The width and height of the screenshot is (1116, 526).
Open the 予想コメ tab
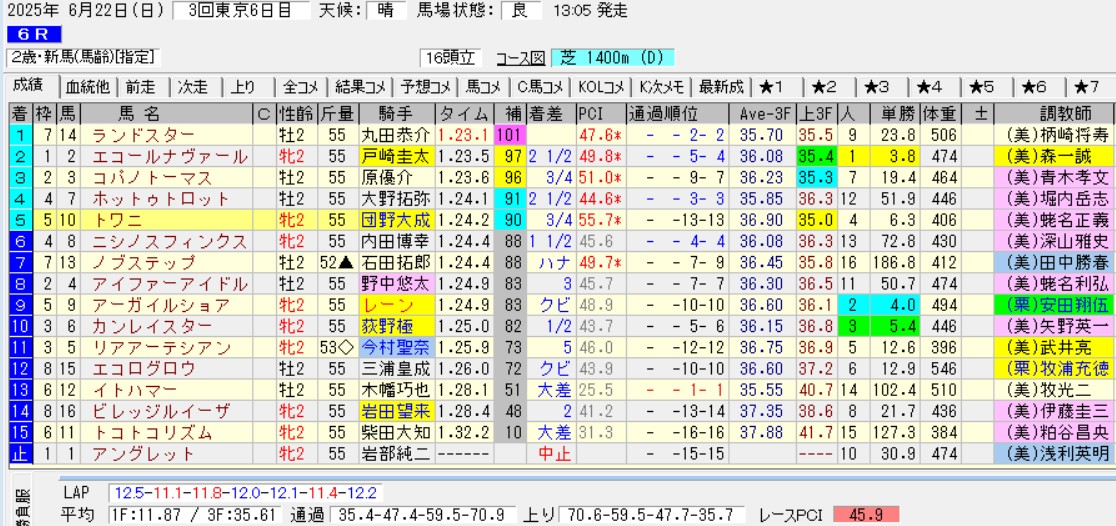pyautogui.click(x=426, y=86)
